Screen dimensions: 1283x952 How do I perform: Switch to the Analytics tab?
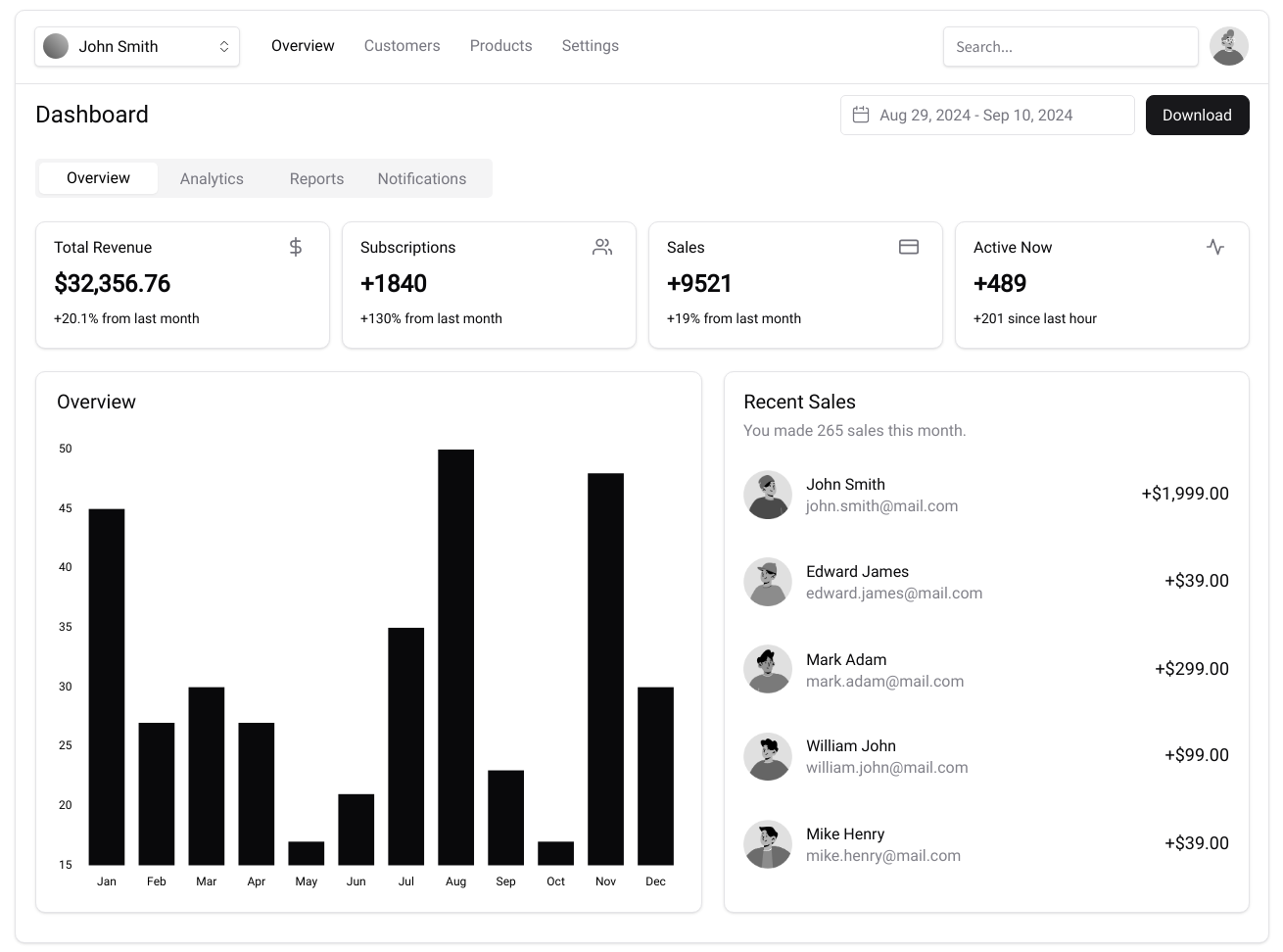point(212,178)
